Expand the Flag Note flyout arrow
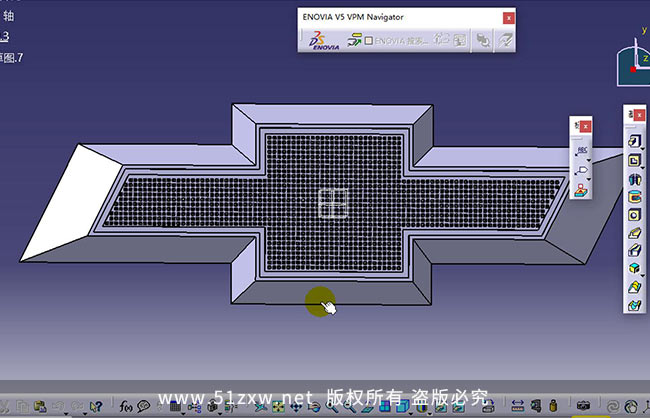650x418 pixels. point(589,180)
